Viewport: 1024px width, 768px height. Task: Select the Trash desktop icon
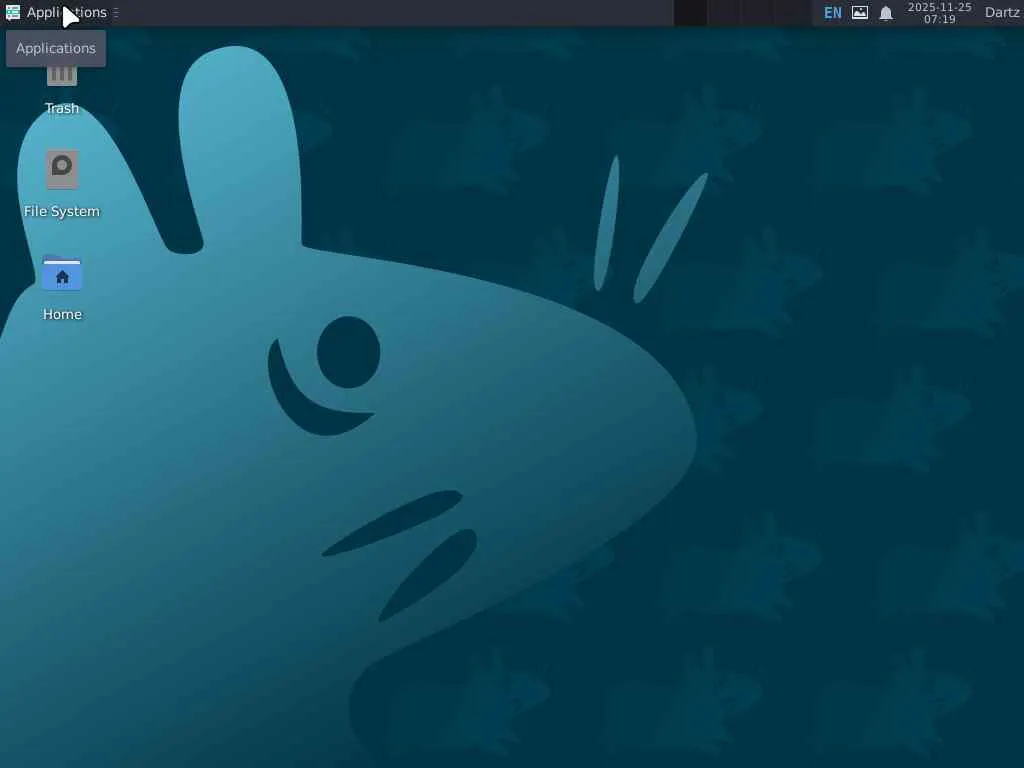point(62,89)
